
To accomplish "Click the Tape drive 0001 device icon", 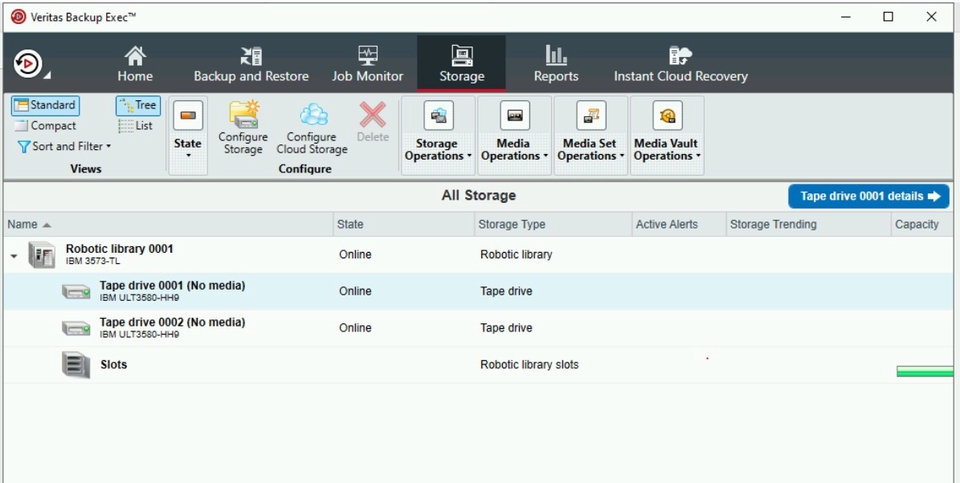I will click(x=76, y=292).
